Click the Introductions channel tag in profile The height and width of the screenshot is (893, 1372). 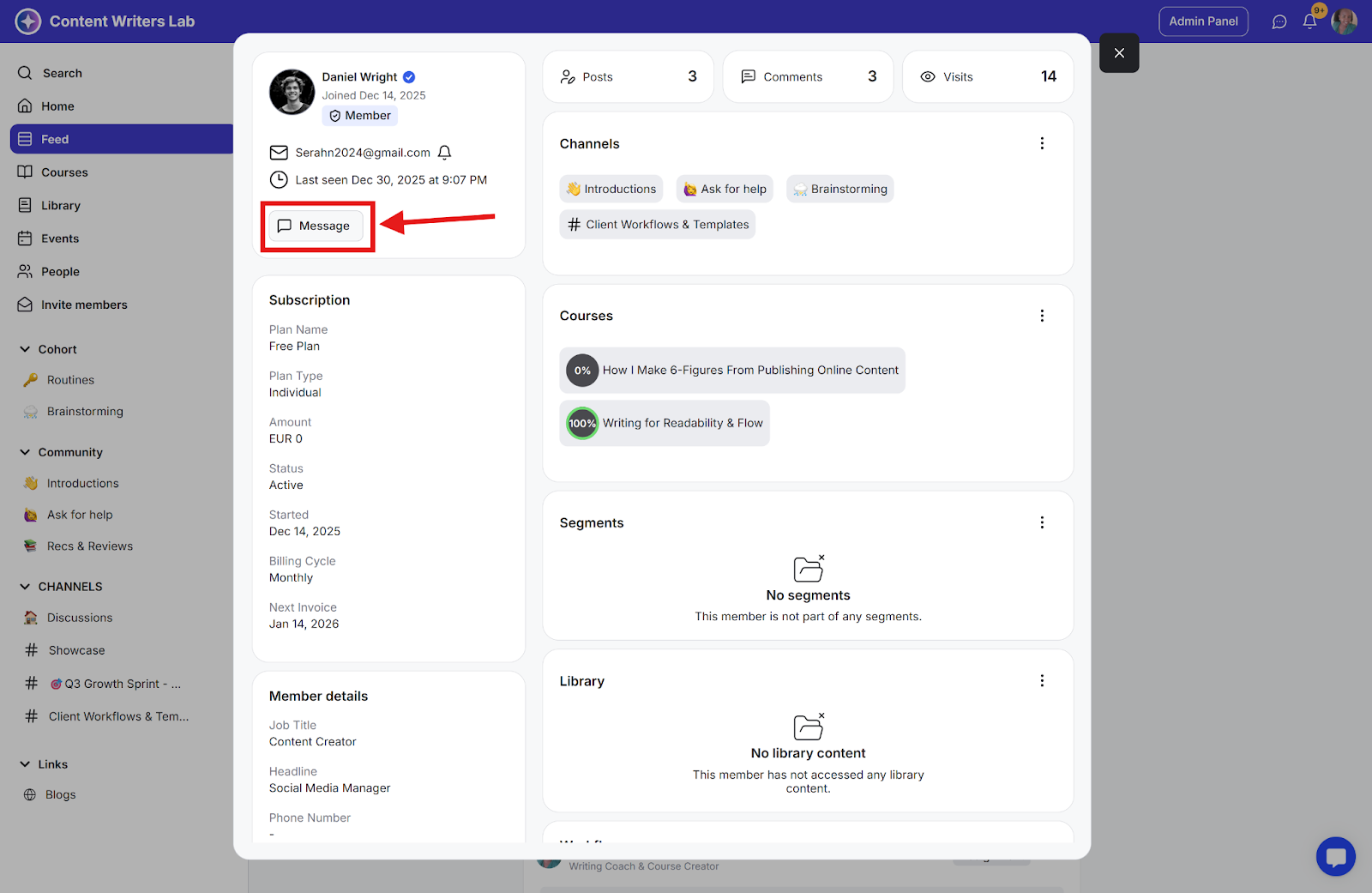[x=611, y=189]
